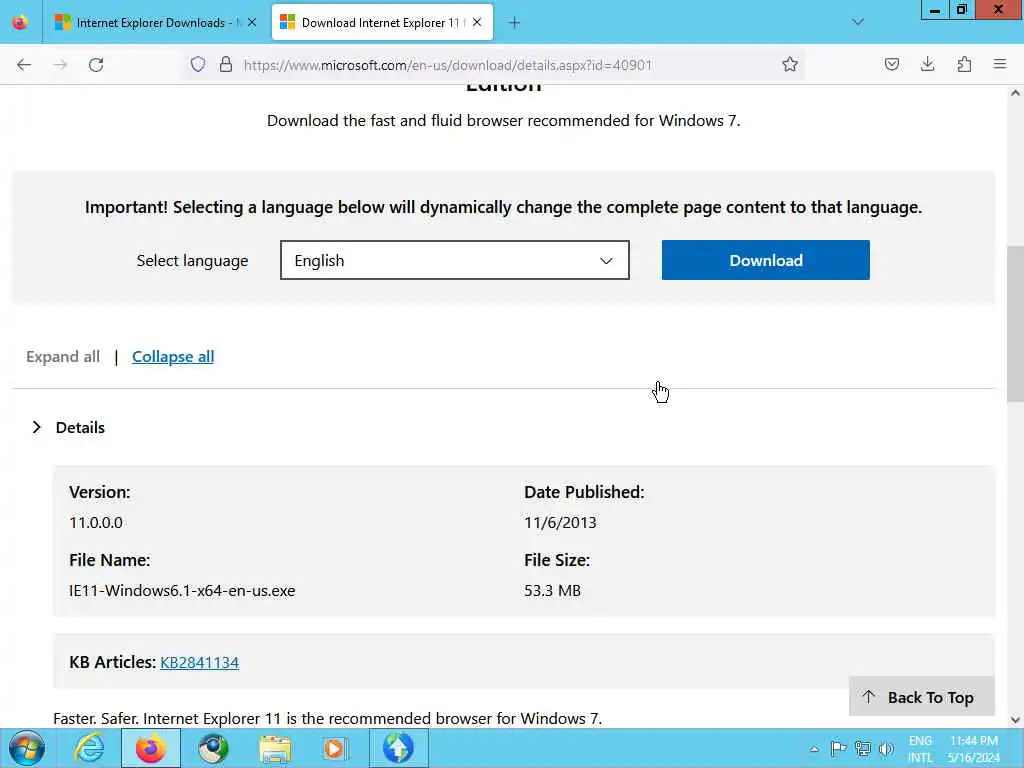Screen dimensions: 1024x768
Task: Open the Windows Start menu
Action: (27, 748)
